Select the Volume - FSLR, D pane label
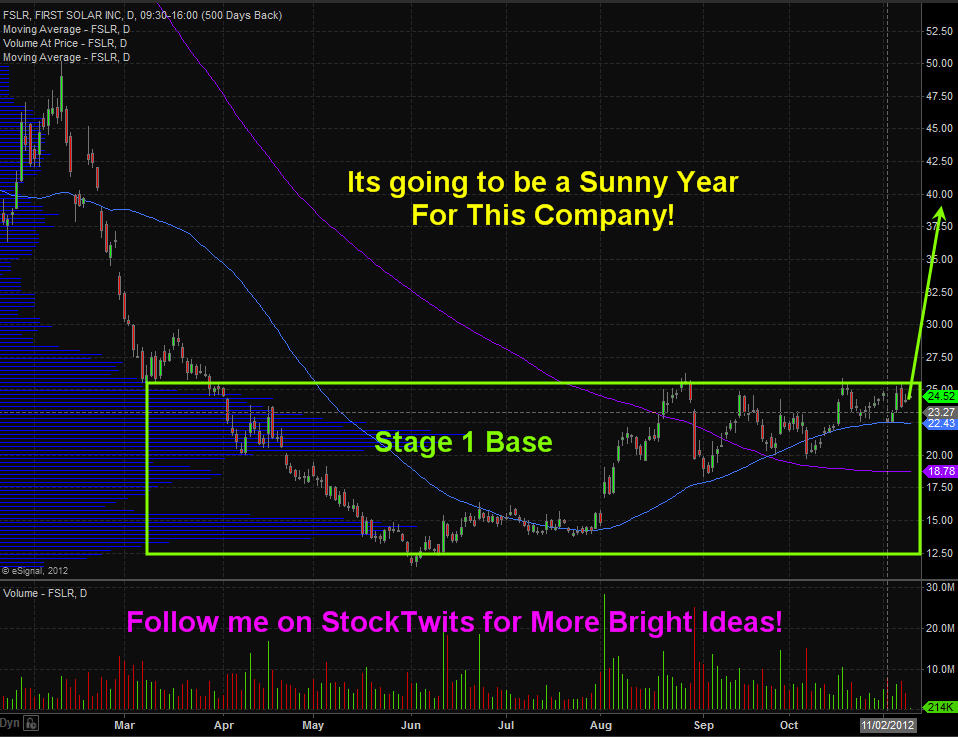The image size is (958, 737). (x=45, y=593)
